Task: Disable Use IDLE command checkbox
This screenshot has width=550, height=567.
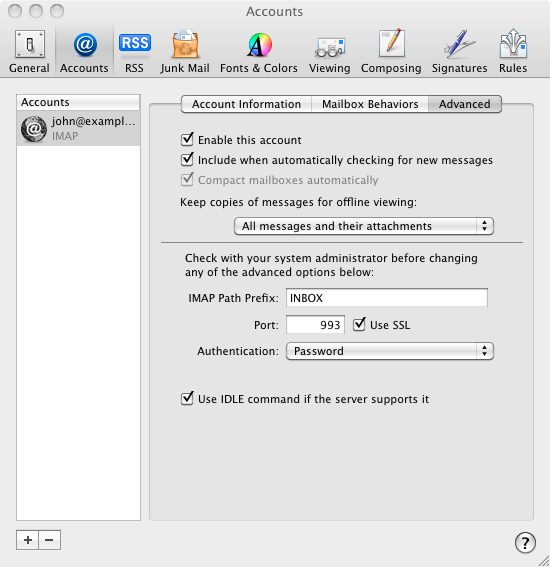Action: [187, 398]
